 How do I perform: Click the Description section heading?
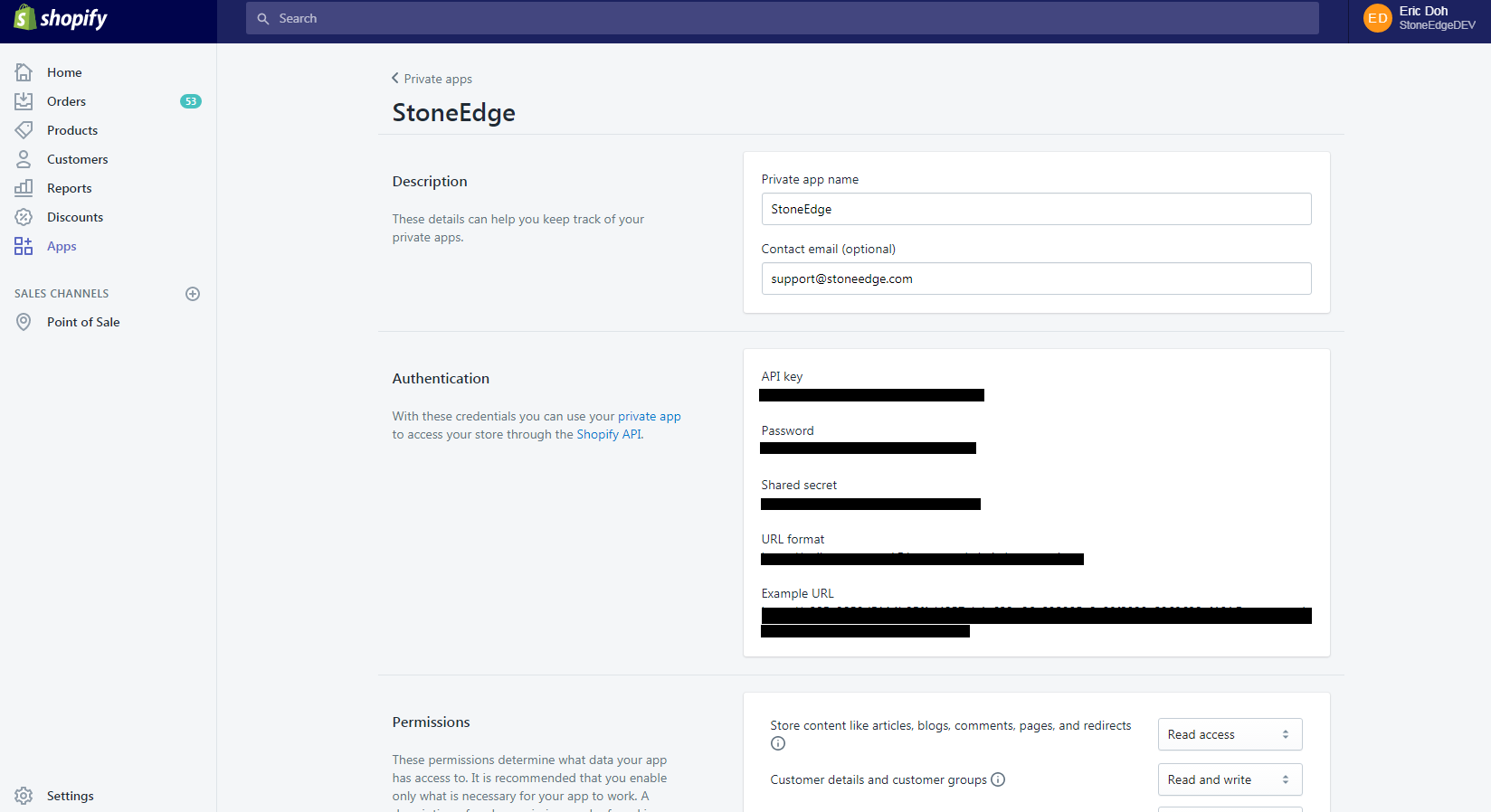point(430,181)
